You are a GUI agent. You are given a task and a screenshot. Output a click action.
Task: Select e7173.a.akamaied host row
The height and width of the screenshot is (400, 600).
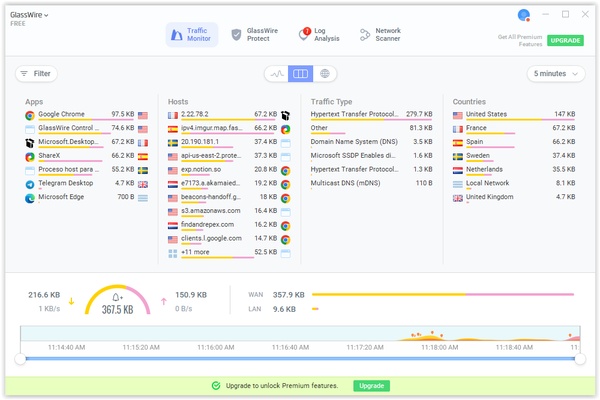[229, 184]
